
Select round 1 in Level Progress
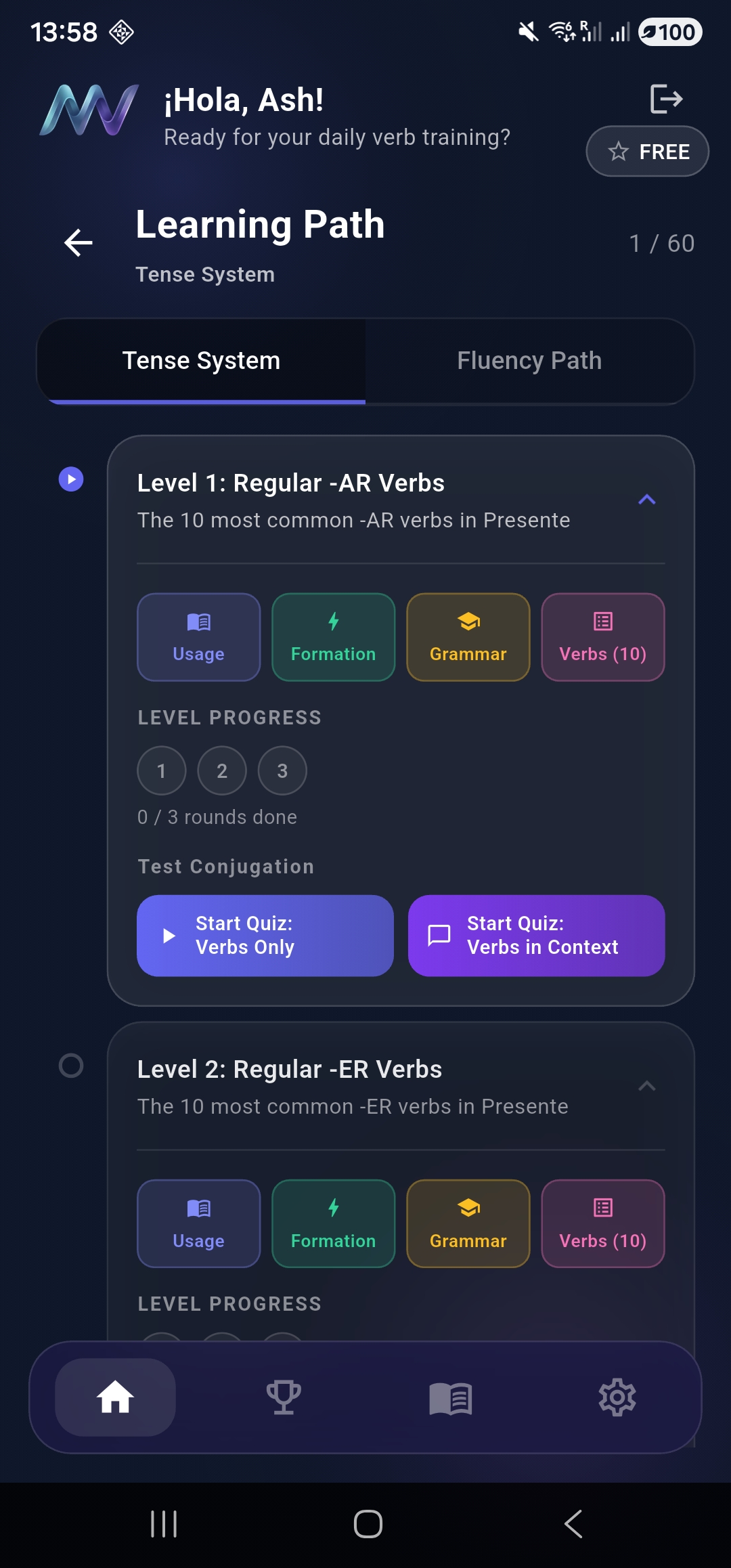pos(162,770)
